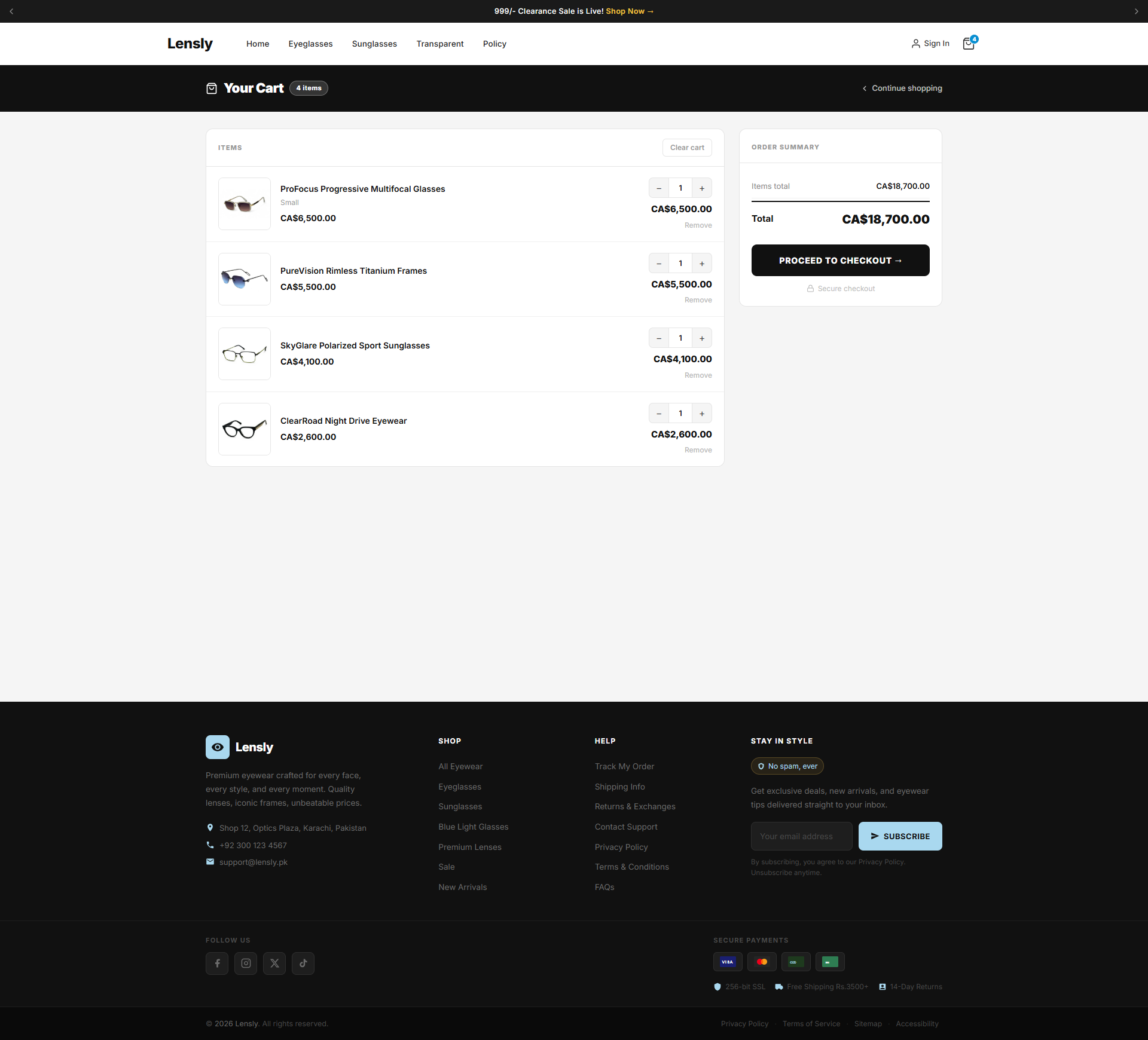Open the TikTok social icon

click(303, 963)
